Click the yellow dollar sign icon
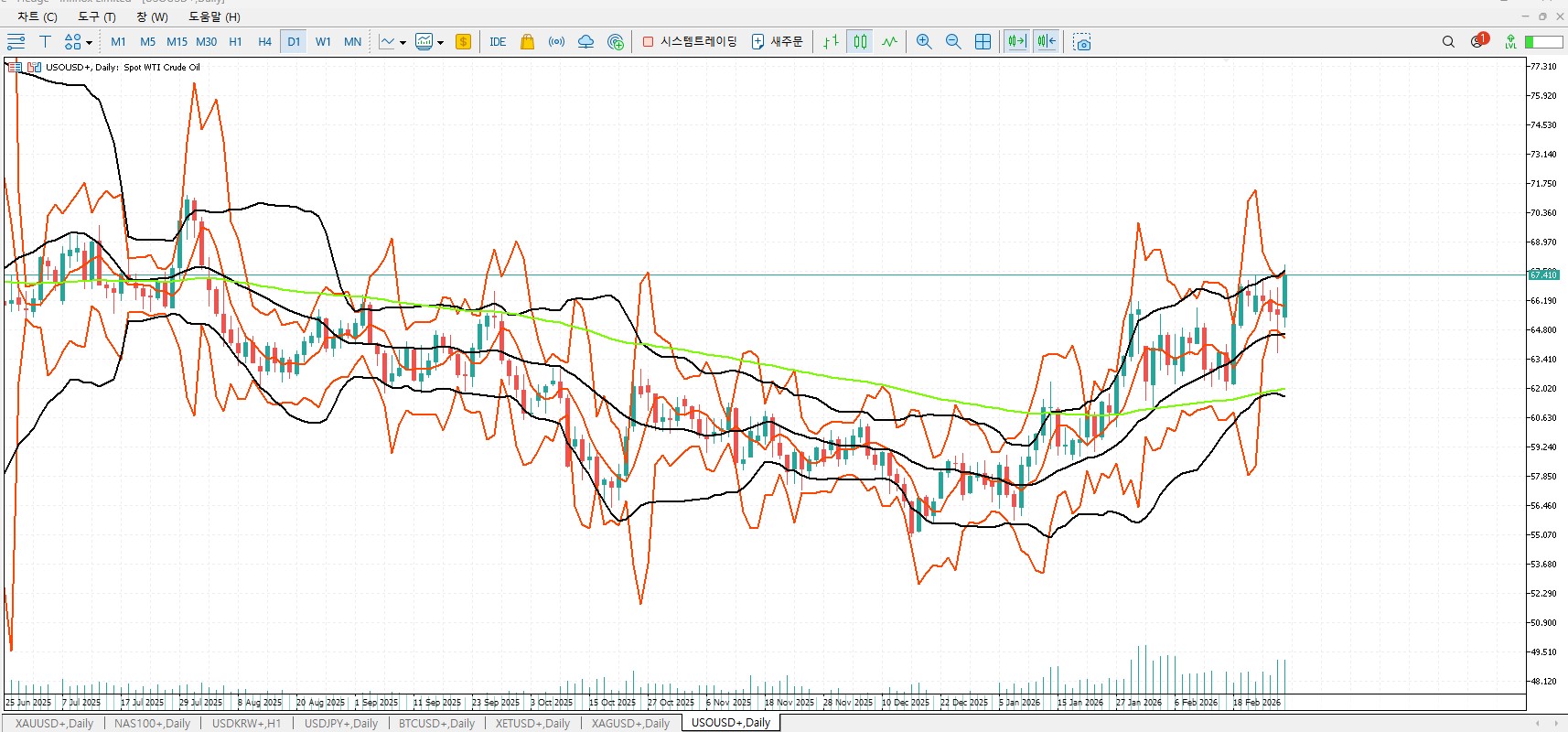Image resolution: width=1568 pixels, height=732 pixels. click(x=464, y=41)
